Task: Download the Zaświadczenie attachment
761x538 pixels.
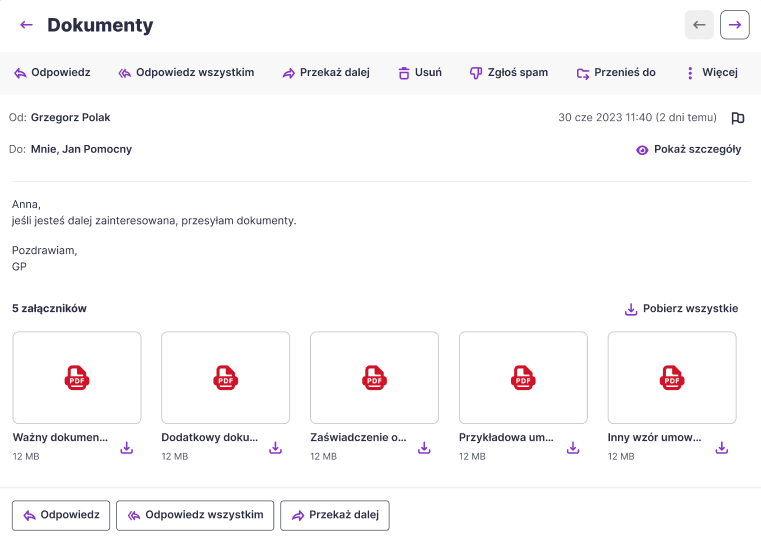Action: pos(424,448)
